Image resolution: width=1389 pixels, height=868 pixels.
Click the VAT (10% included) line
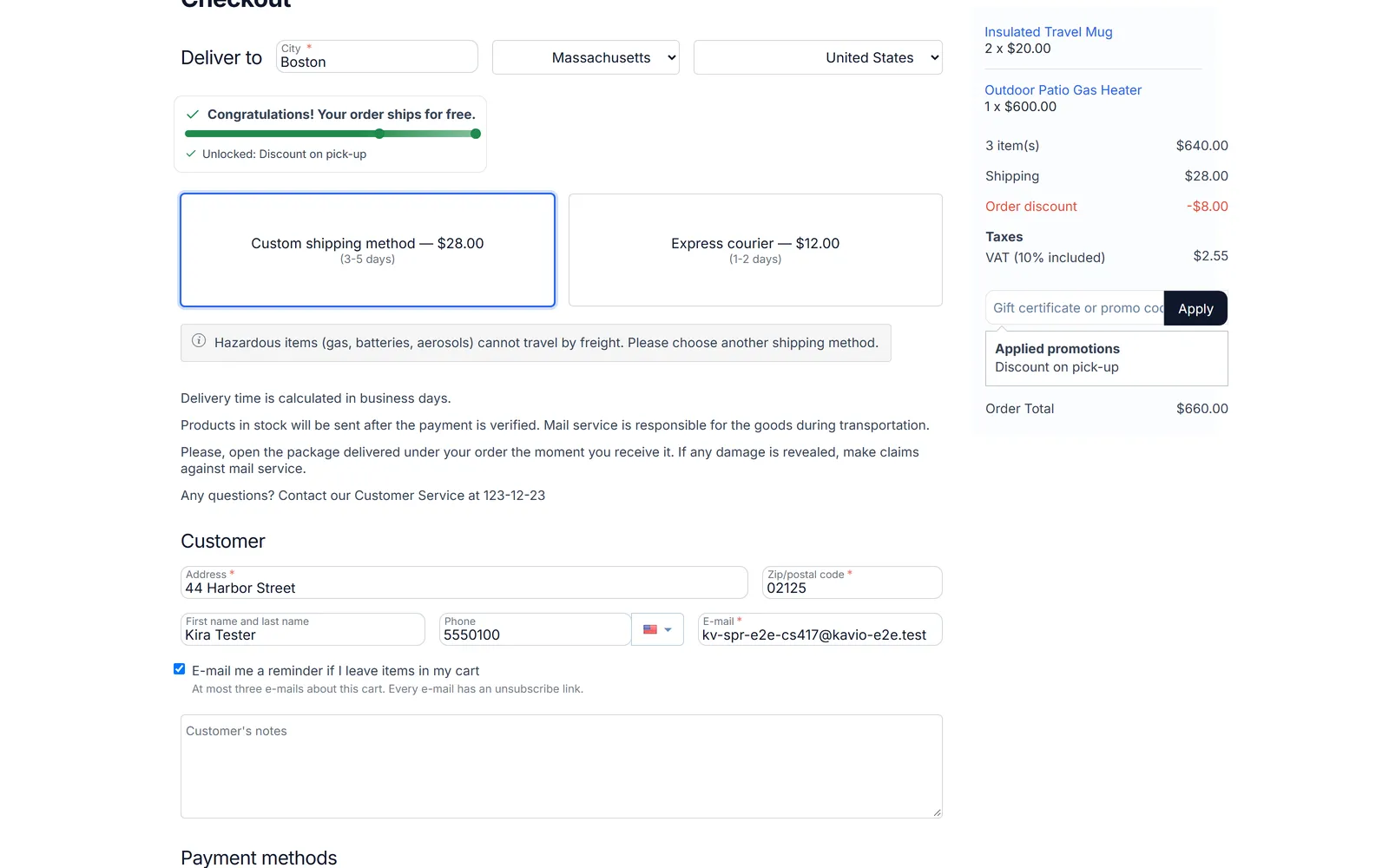(x=1045, y=258)
